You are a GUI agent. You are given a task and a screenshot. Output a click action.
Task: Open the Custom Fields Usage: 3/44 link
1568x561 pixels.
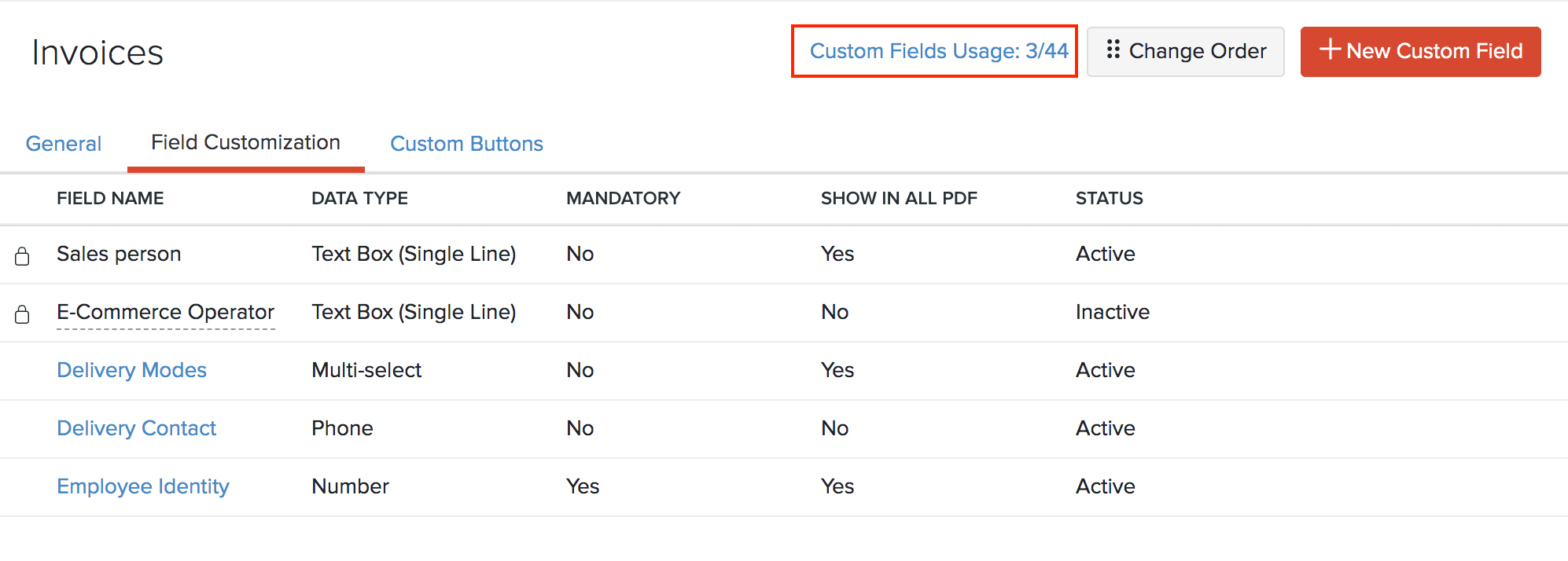coord(938,51)
